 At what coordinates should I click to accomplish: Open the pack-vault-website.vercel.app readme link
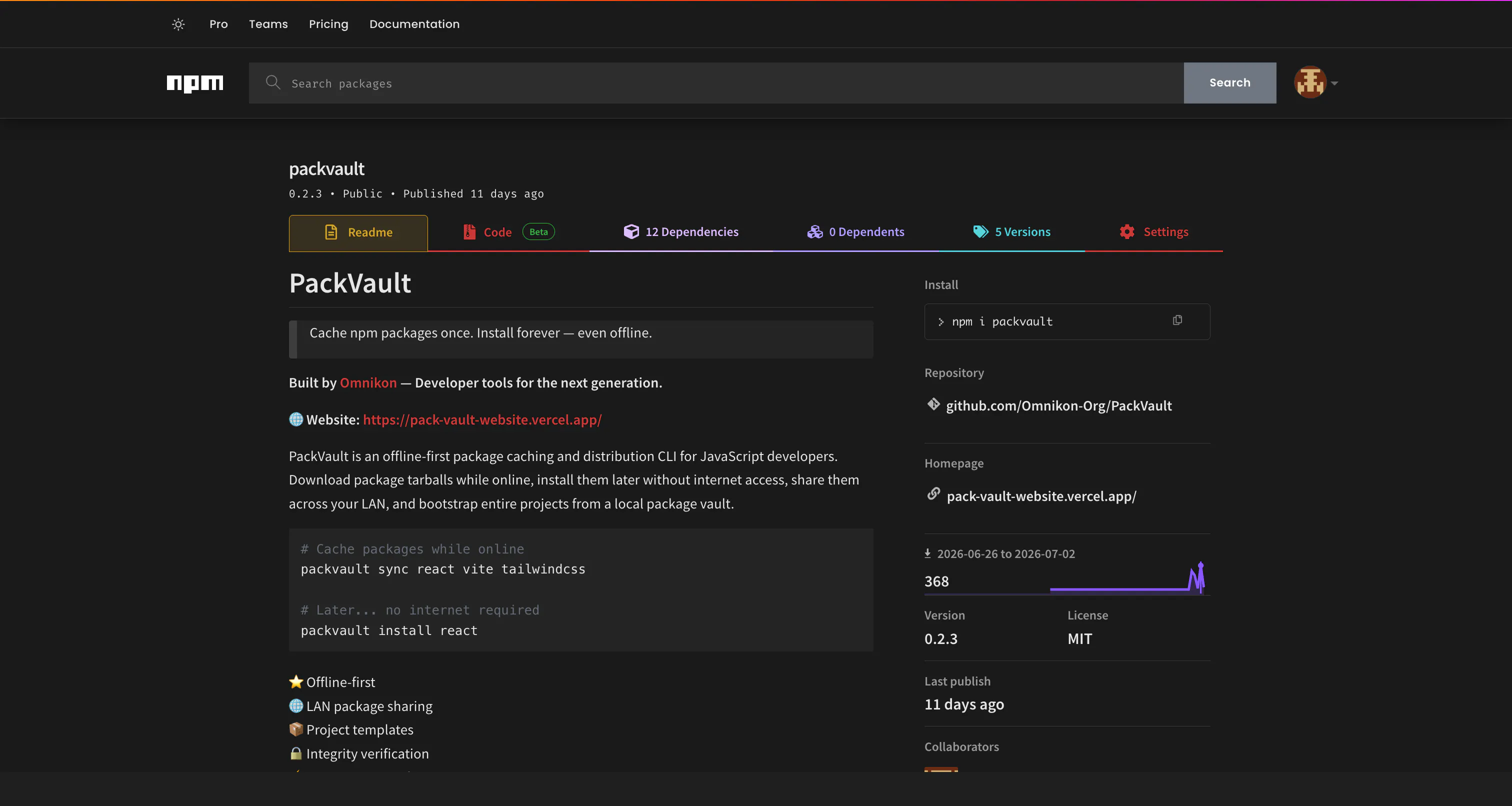pyautogui.click(x=482, y=419)
